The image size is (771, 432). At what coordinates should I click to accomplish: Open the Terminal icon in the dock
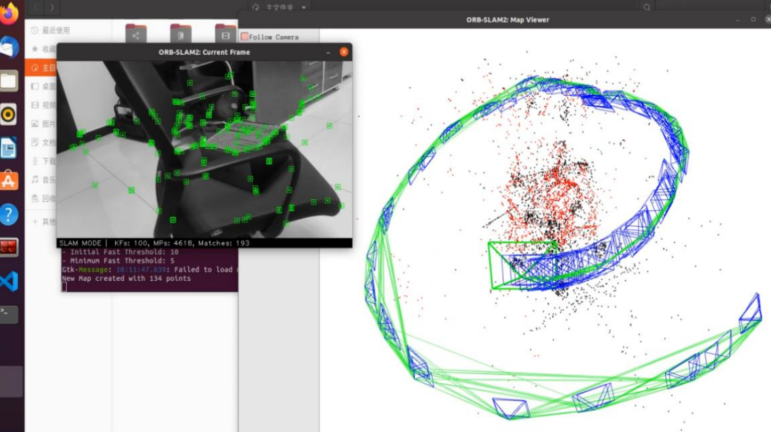(x=9, y=315)
